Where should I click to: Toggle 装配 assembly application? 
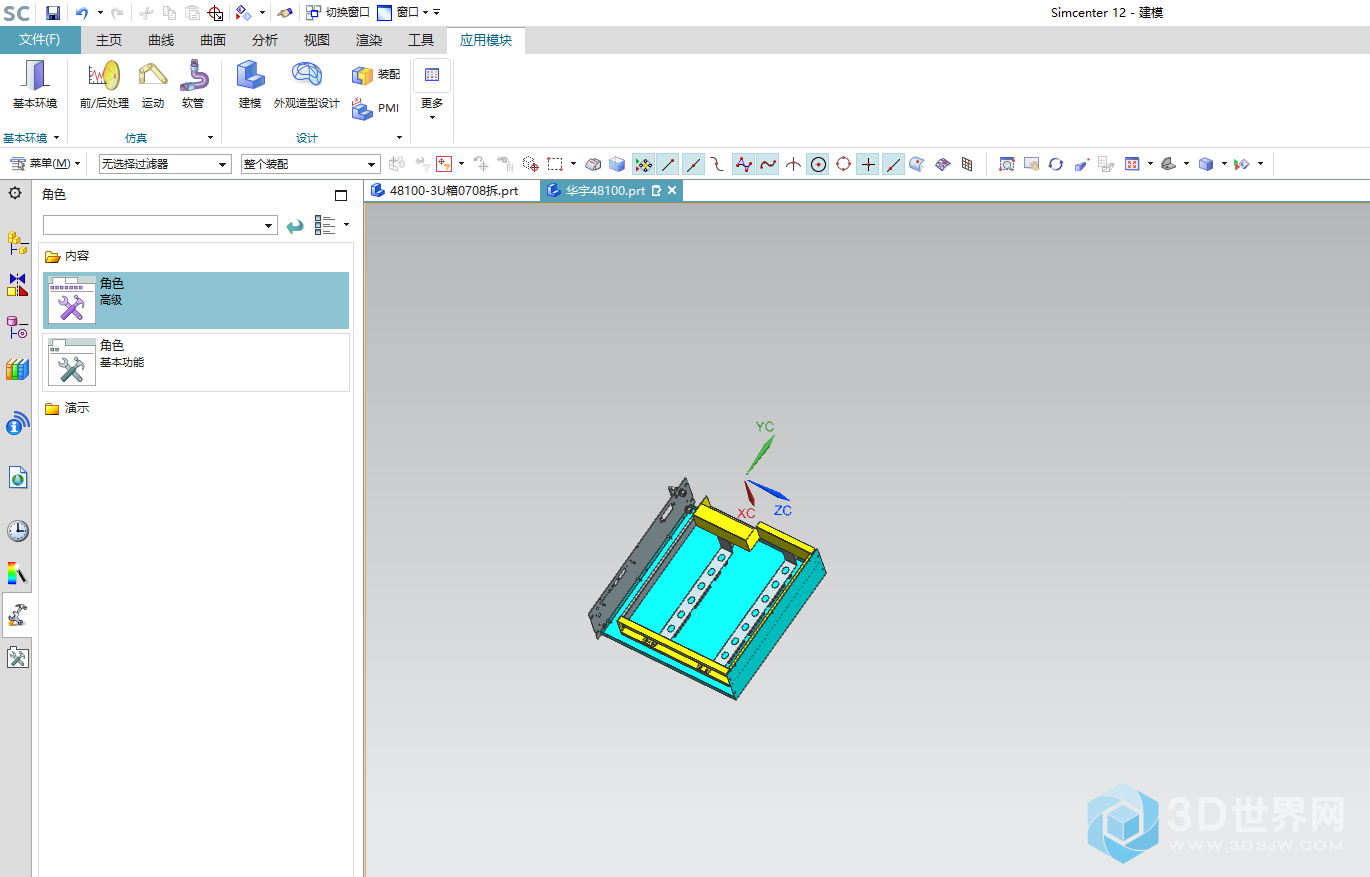pos(376,75)
